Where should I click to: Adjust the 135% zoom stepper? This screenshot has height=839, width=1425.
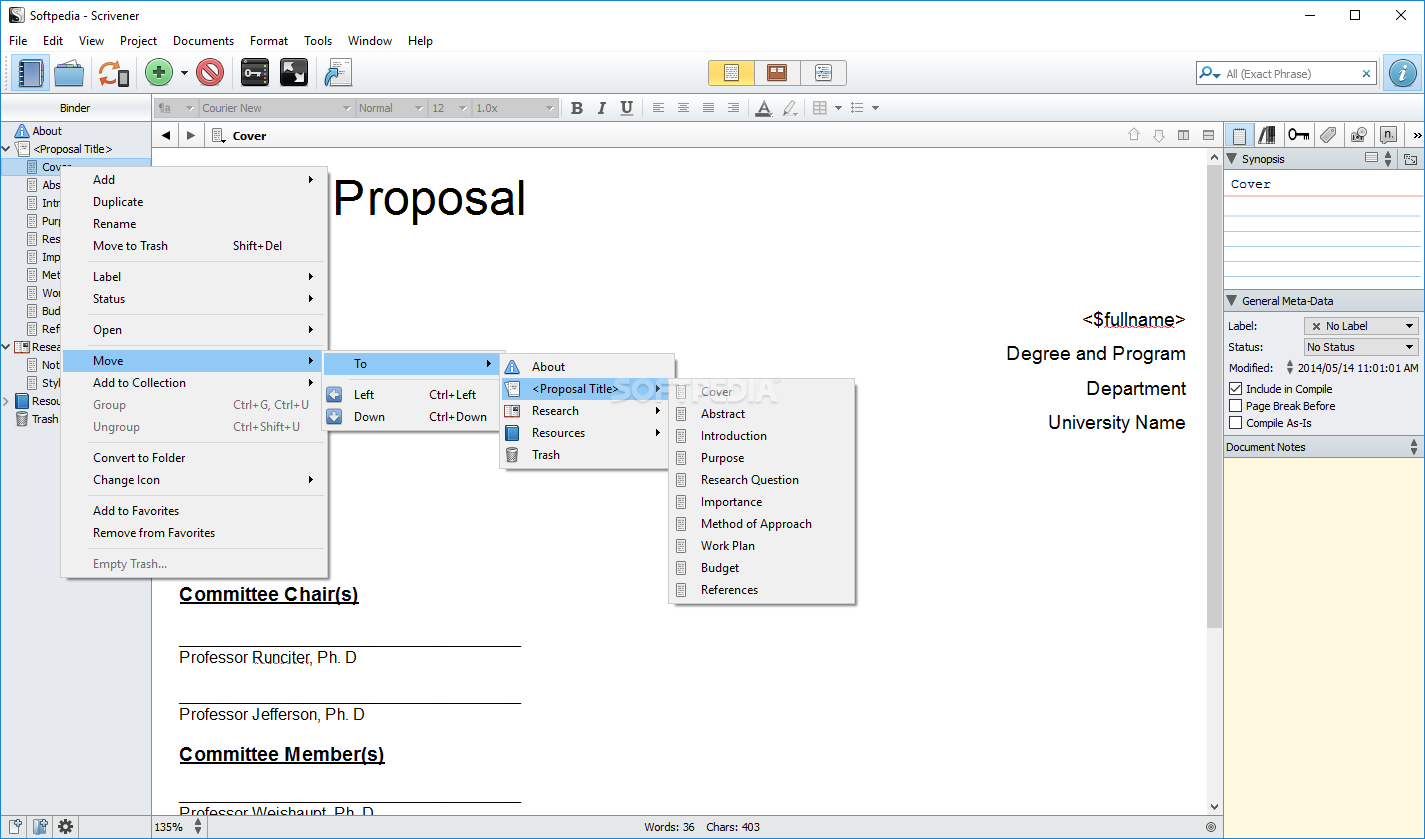click(198, 827)
